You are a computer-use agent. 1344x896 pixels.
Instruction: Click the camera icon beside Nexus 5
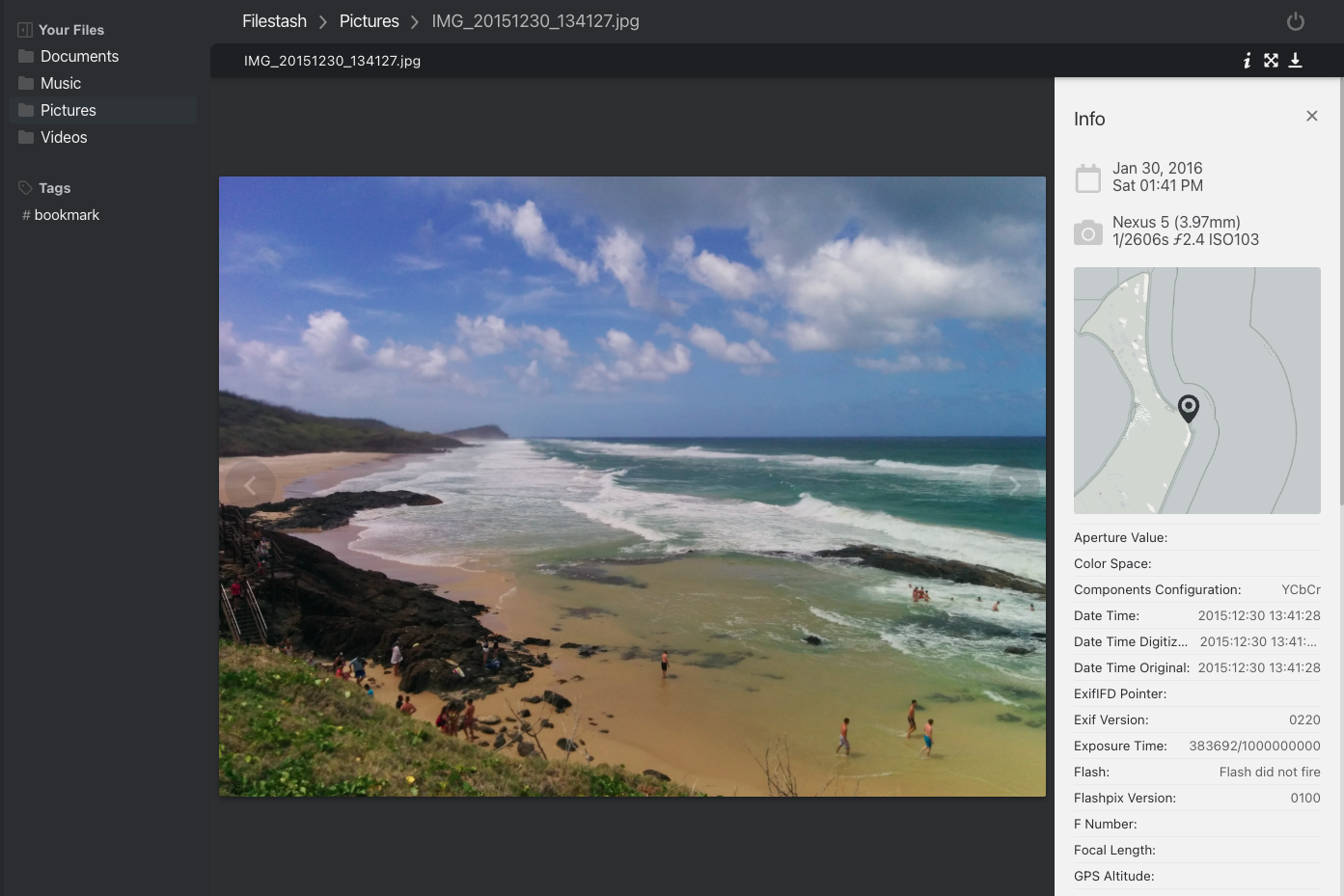click(1088, 232)
